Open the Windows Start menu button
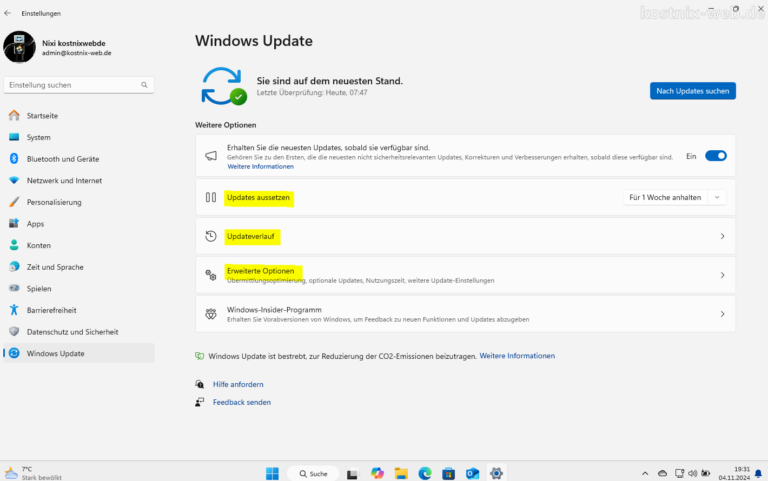 (272, 473)
